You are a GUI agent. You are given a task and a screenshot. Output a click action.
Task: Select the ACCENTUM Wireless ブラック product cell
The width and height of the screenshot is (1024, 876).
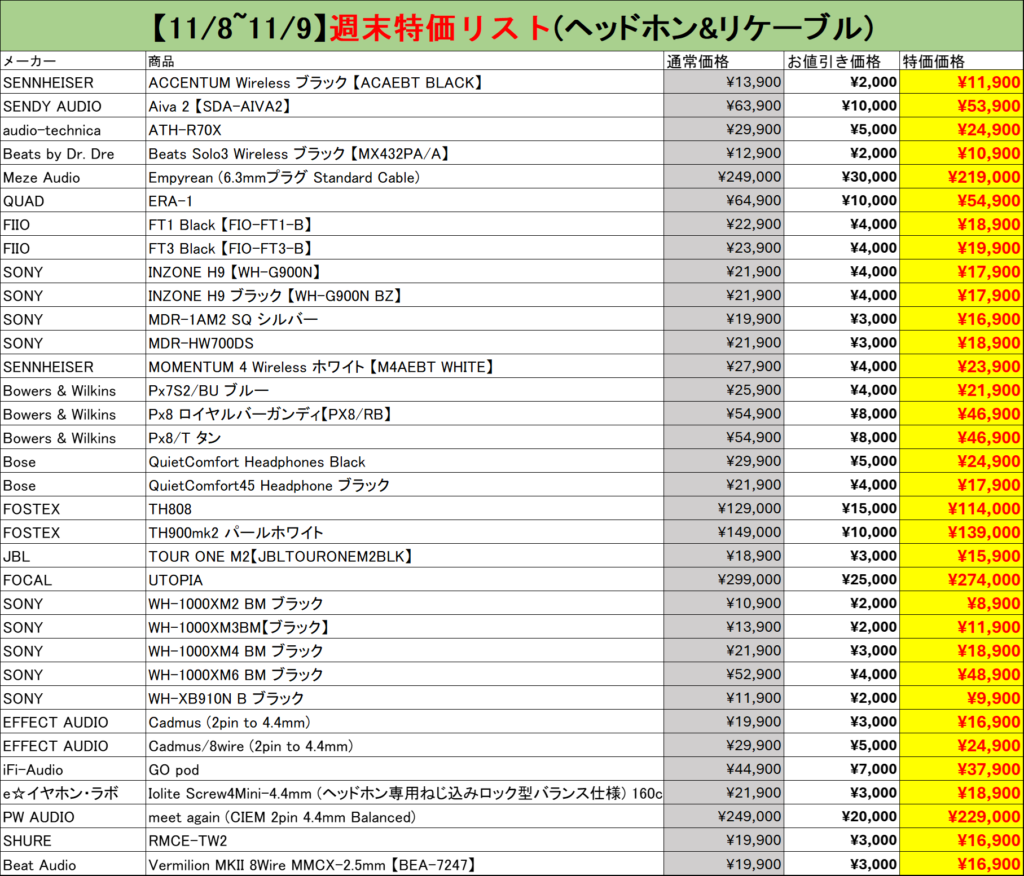pos(315,82)
